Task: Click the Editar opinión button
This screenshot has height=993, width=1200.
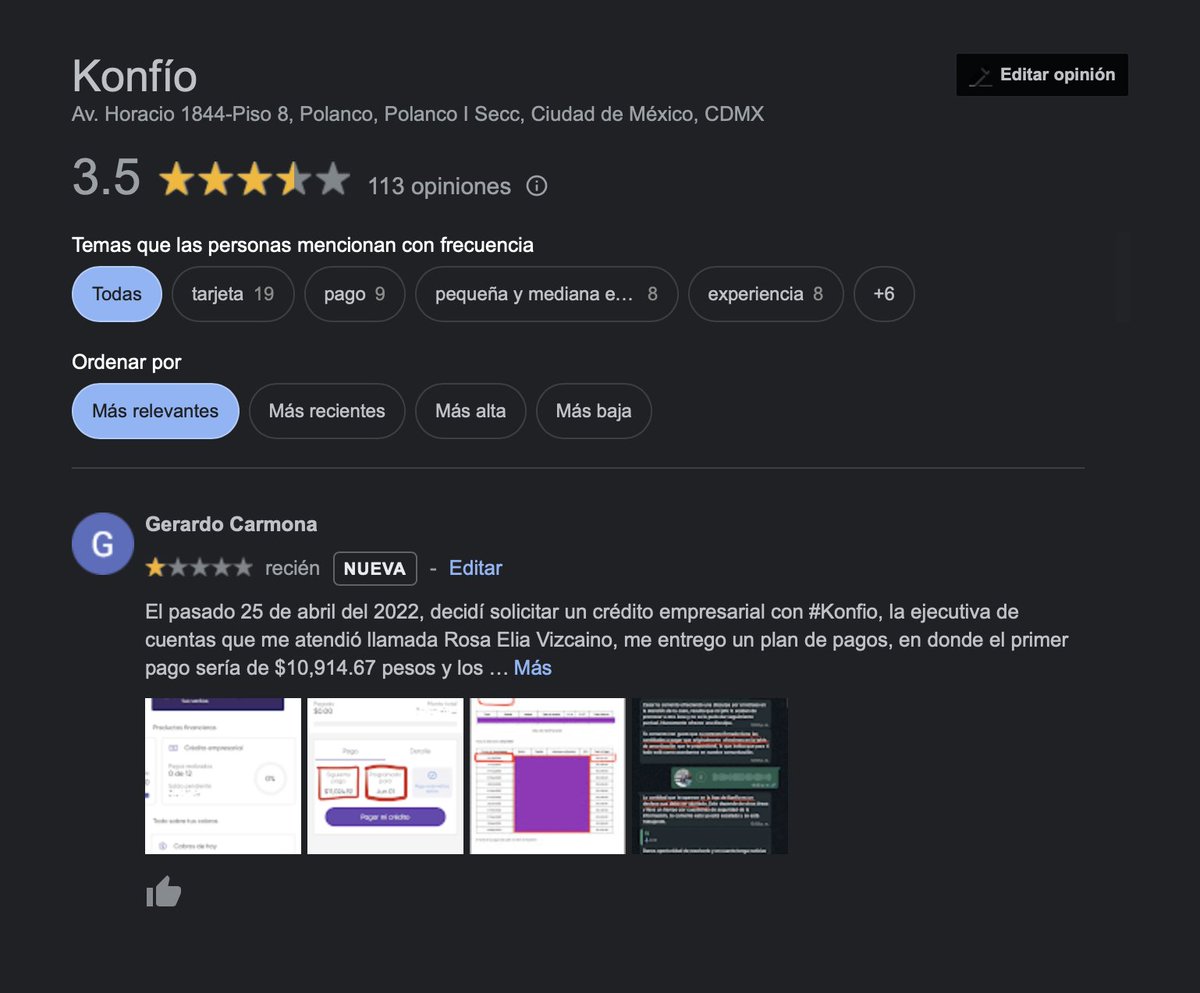Action: click(x=1042, y=75)
